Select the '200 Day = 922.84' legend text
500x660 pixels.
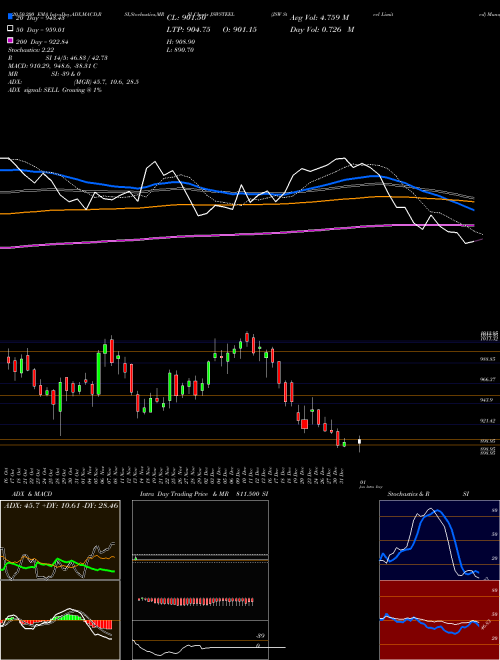point(42,42)
